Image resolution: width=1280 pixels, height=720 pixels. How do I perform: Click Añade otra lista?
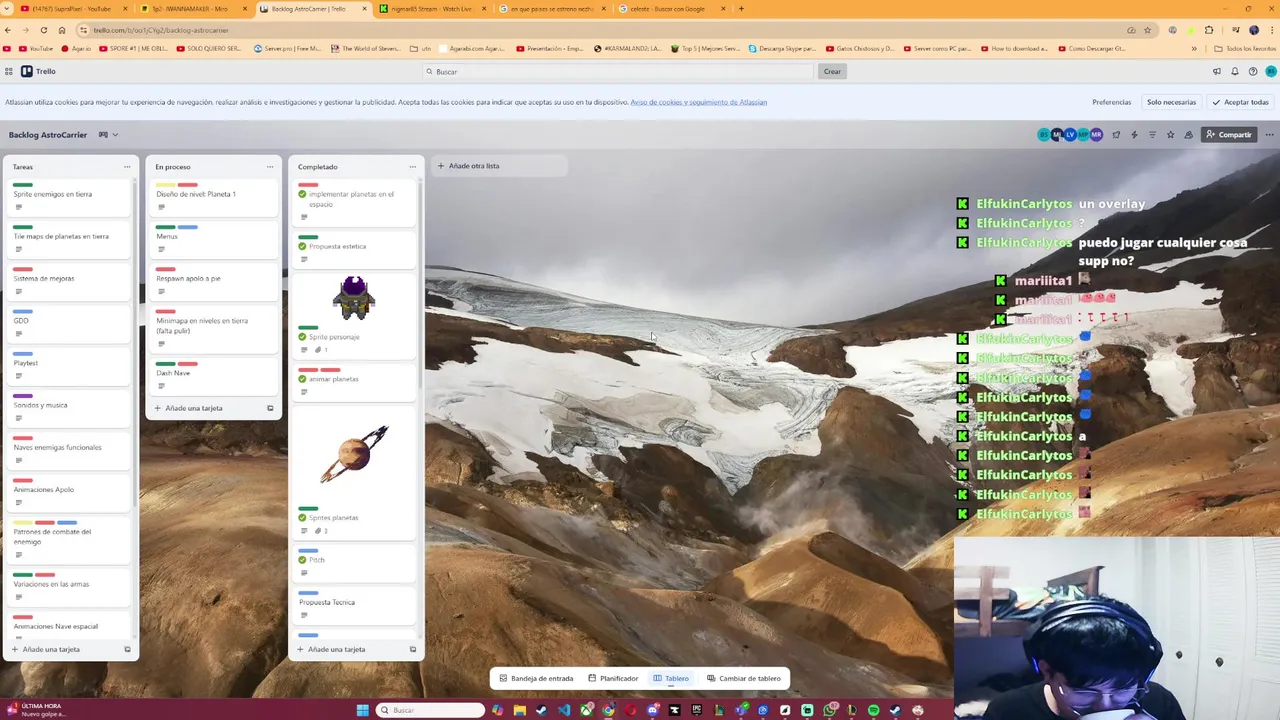499,166
